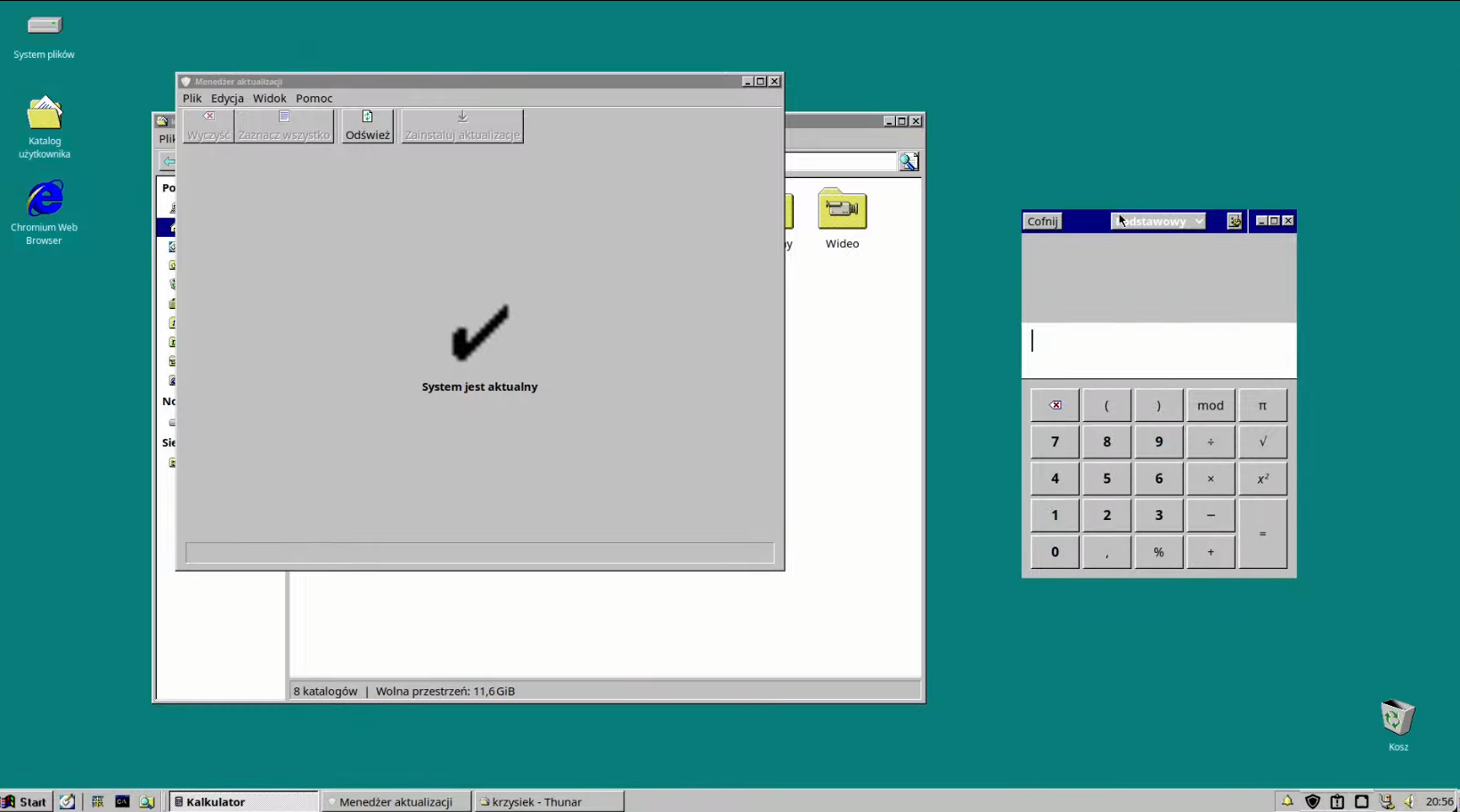Click the 3 key on the calculator
The width and height of the screenshot is (1460, 812).
point(1159,515)
